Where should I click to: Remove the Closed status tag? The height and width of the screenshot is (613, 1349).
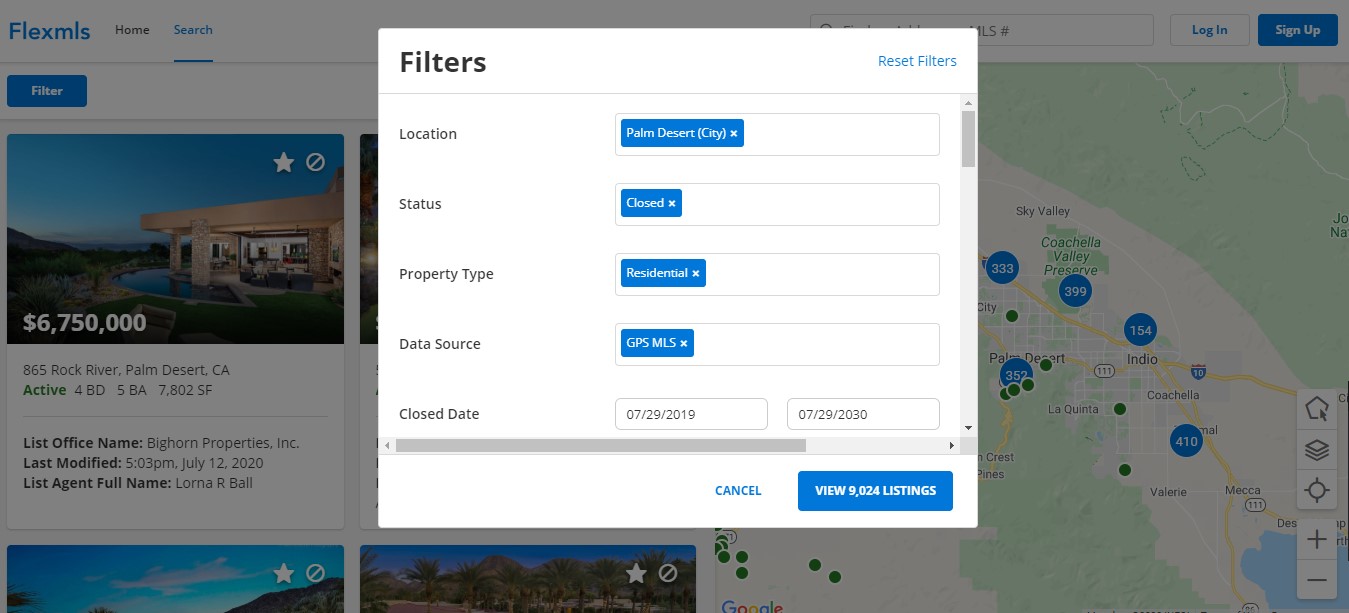point(672,204)
